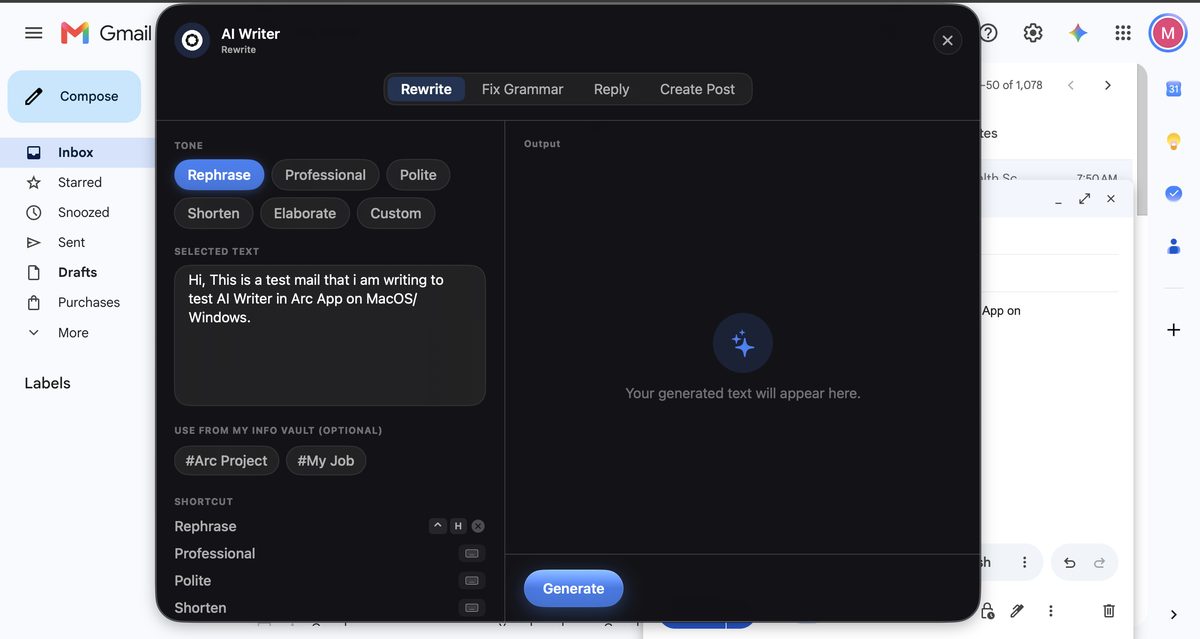Click the Gemini sparkle icon
This screenshot has width=1200, height=639.
[1078, 33]
